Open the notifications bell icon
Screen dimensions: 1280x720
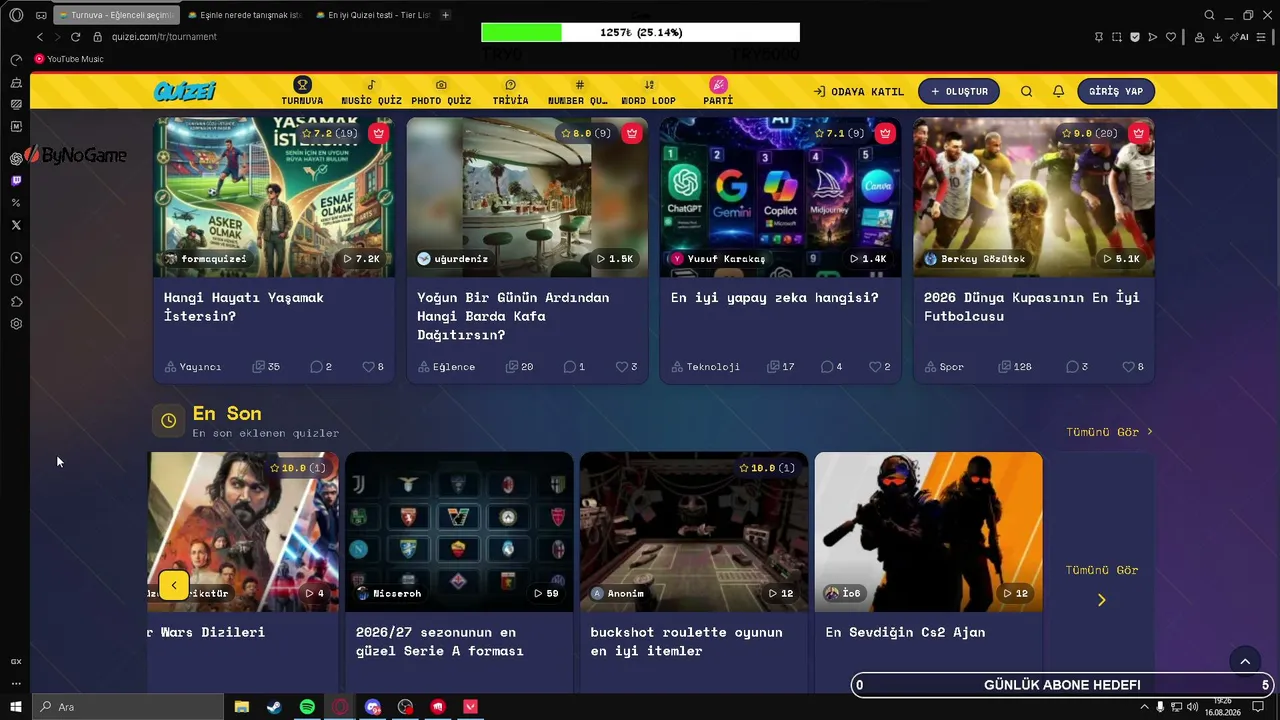(1058, 91)
